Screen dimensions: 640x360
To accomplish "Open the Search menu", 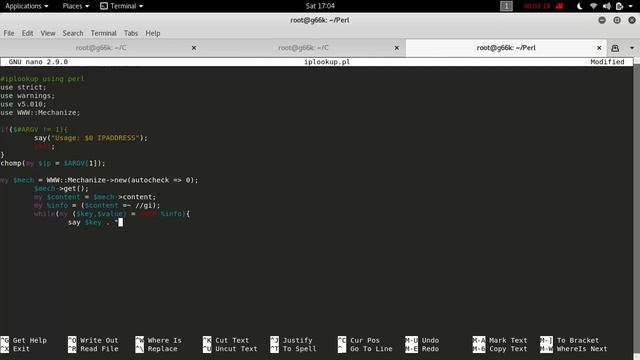I will pos(73,33).
